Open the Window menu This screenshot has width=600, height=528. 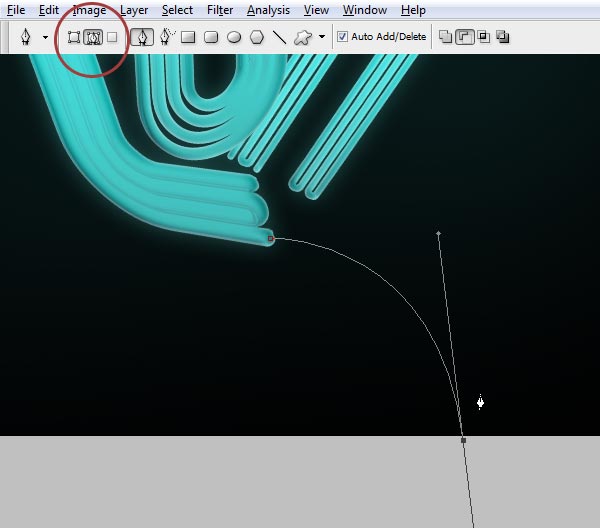[365, 10]
